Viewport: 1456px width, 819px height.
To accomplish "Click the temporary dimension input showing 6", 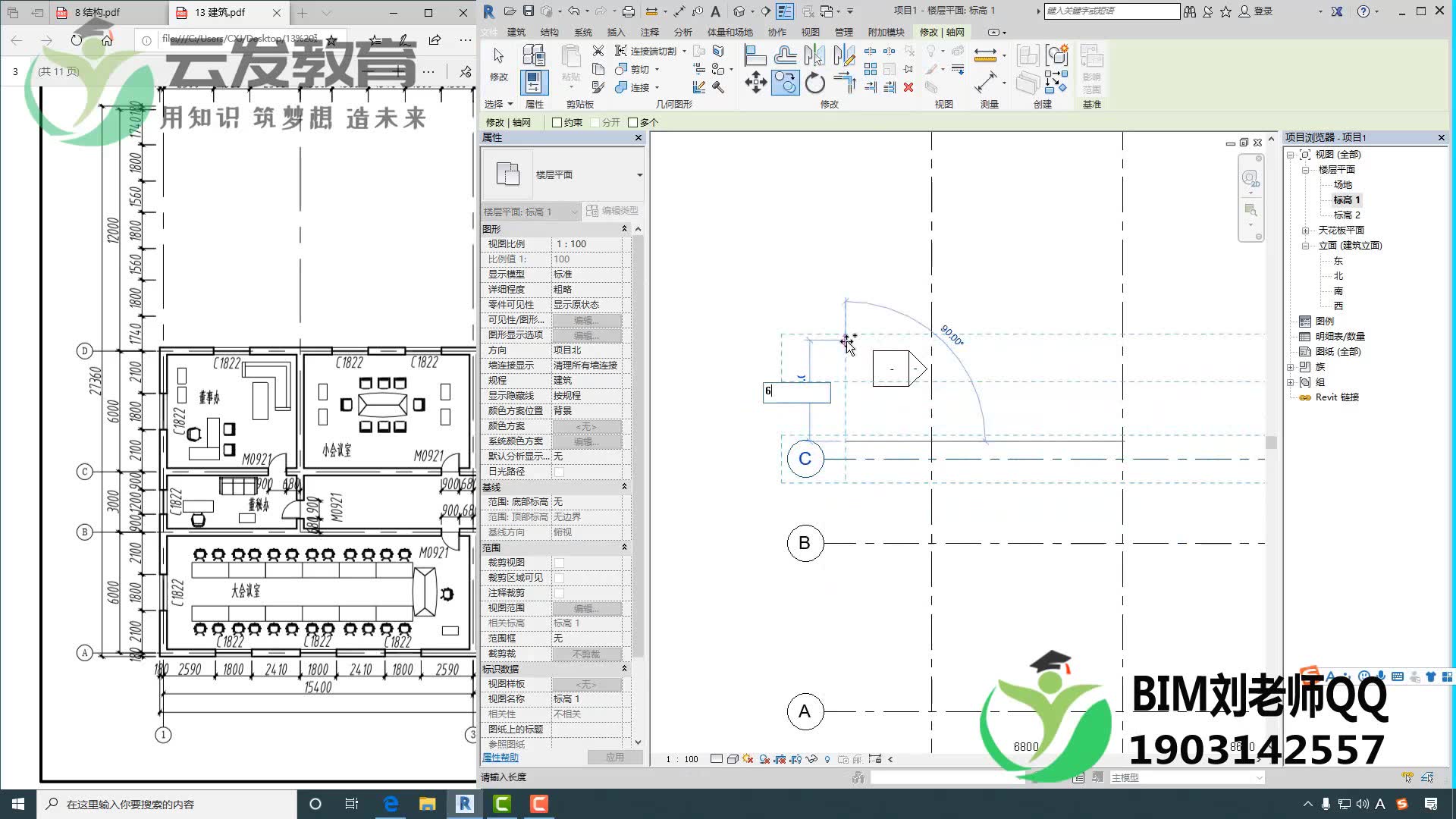I will [x=796, y=392].
